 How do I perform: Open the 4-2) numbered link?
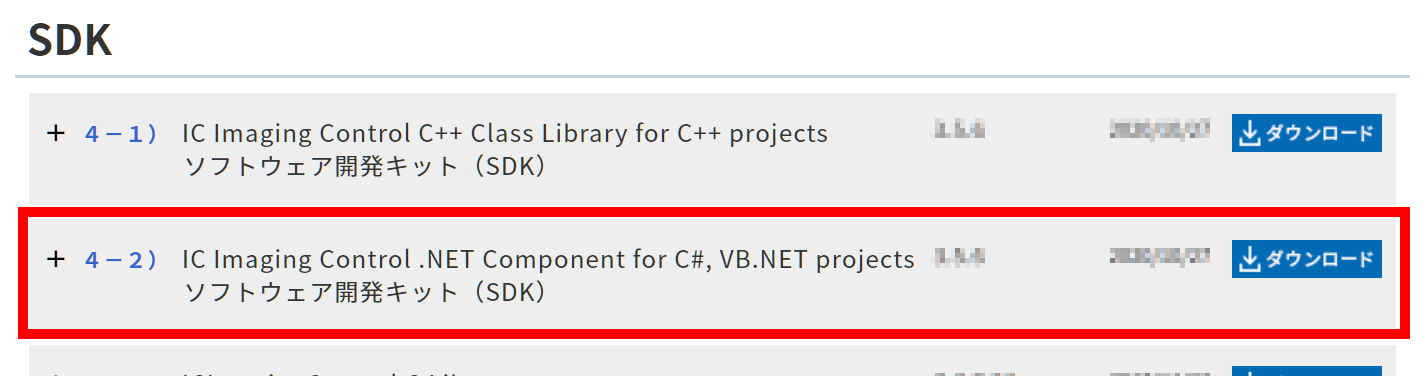pos(122,260)
